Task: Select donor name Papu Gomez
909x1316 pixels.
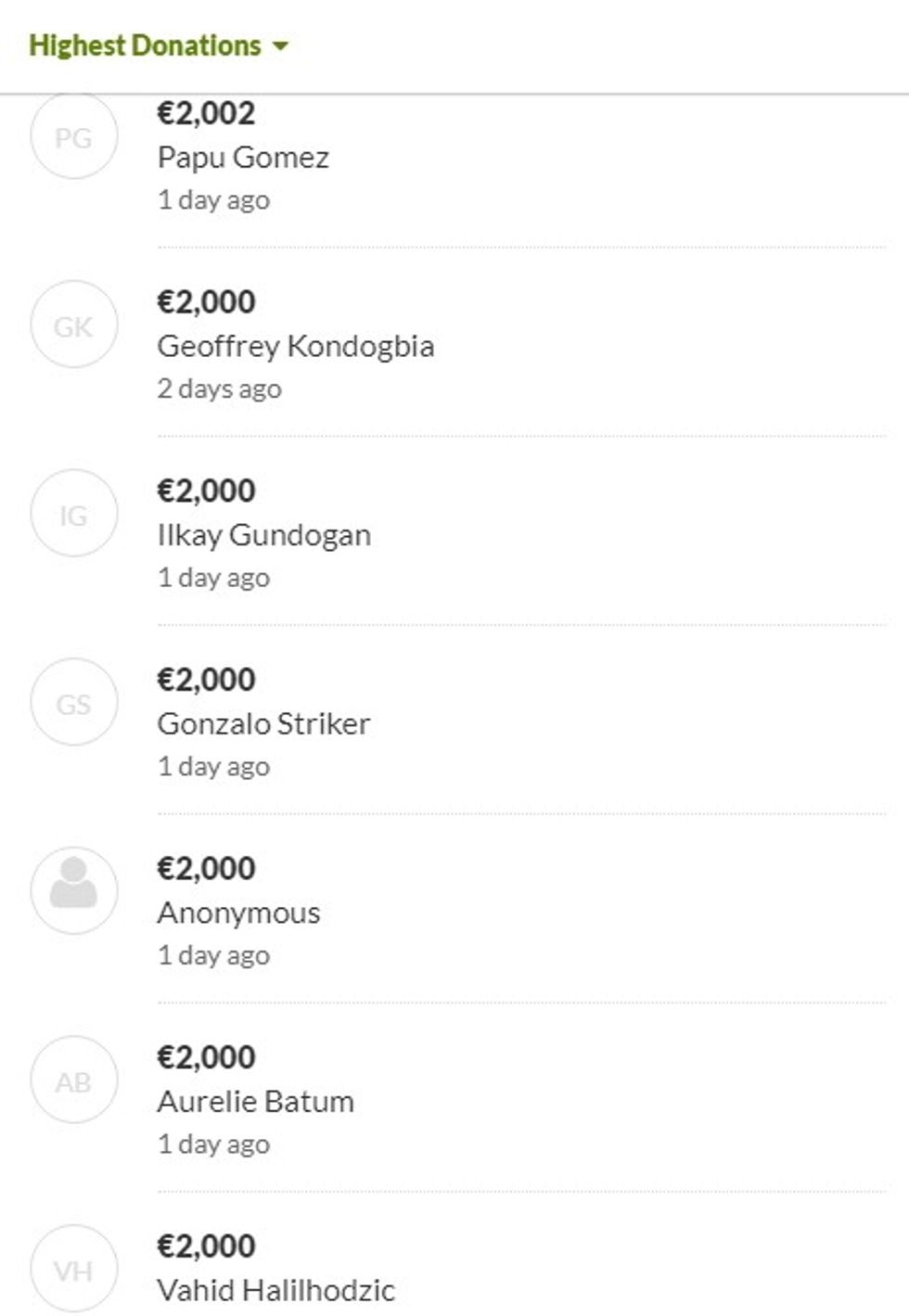Action: (x=243, y=158)
